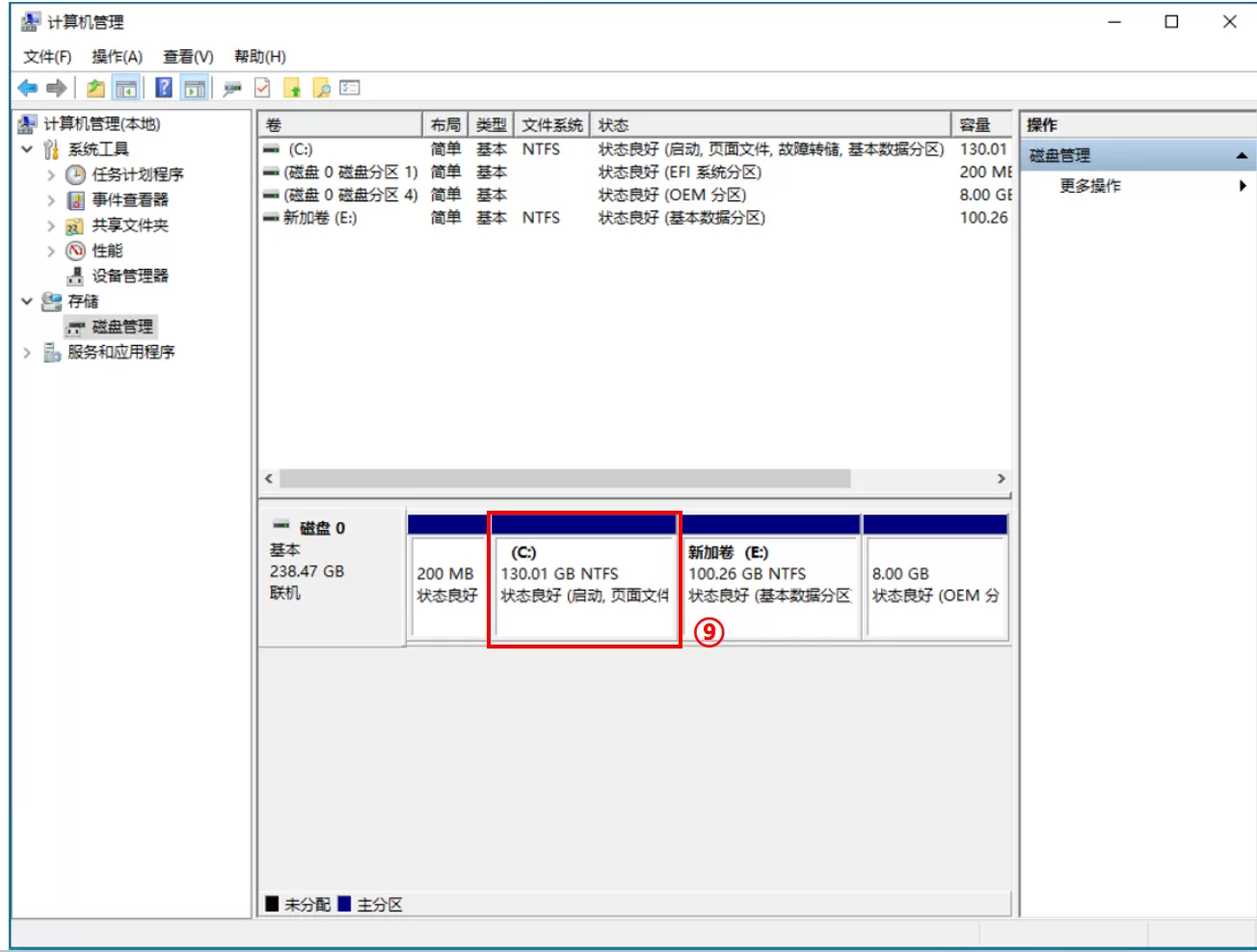The width and height of the screenshot is (1257, 952).
Task: Open 设备管理器 in the tree
Action: tap(129, 276)
